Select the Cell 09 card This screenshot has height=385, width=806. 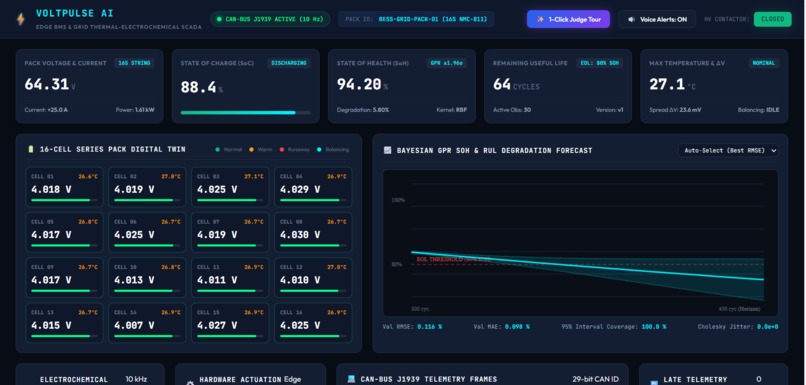point(64,278)
